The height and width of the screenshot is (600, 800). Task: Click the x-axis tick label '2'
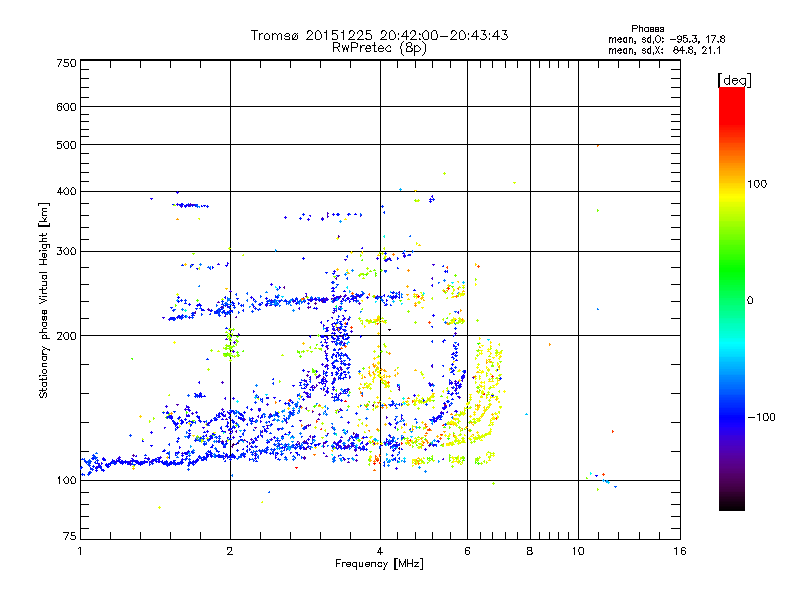[230, 551]
